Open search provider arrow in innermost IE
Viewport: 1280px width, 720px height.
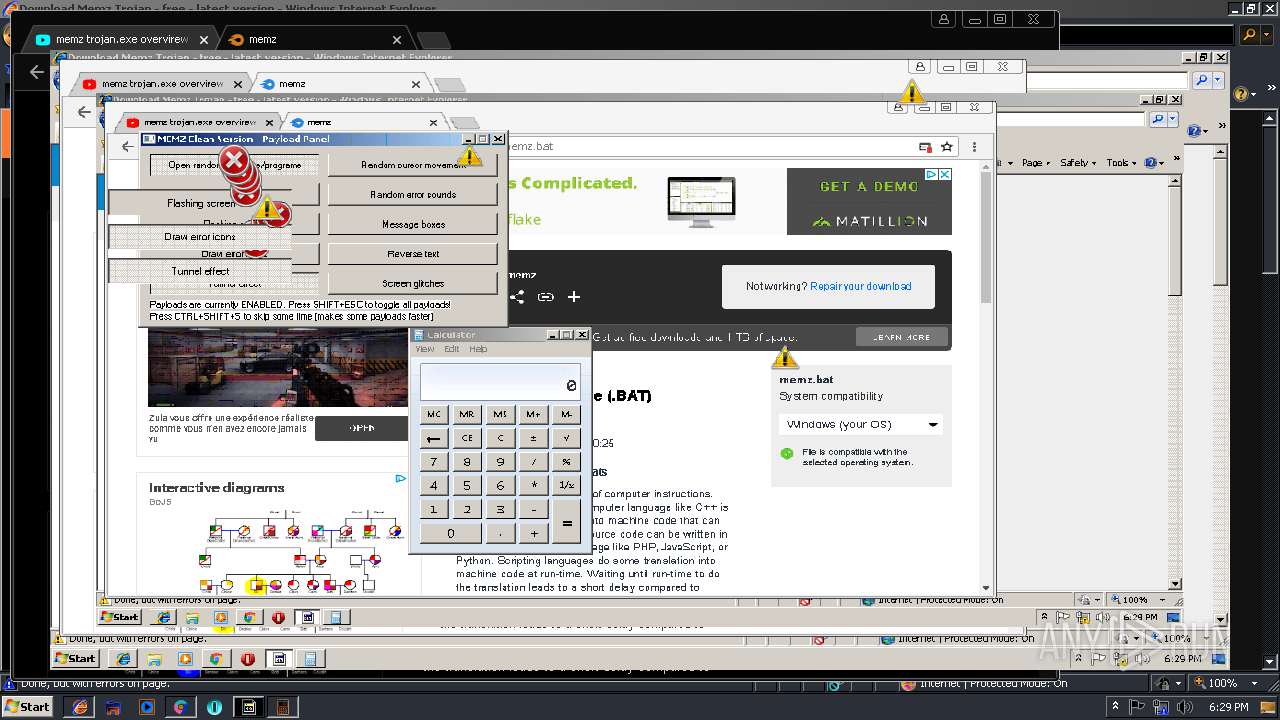[x=1172, y=119]
